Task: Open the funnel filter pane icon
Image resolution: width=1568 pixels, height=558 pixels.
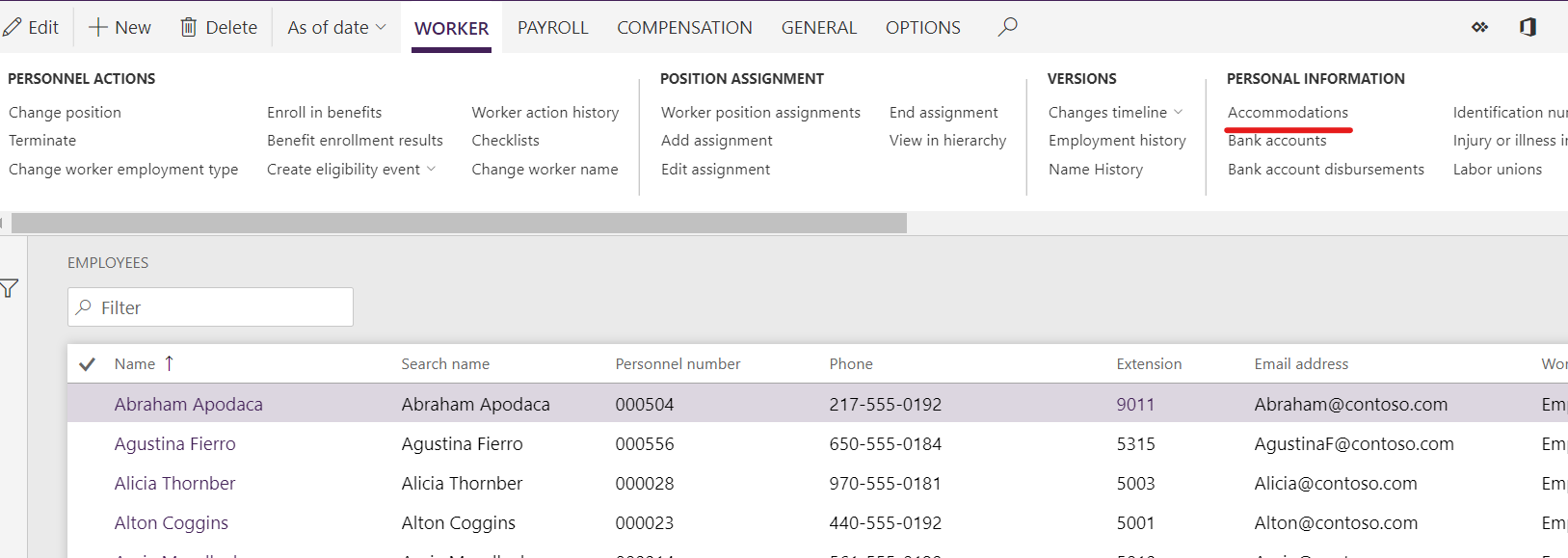Action: pyautogui.click(x=10, y=288)
